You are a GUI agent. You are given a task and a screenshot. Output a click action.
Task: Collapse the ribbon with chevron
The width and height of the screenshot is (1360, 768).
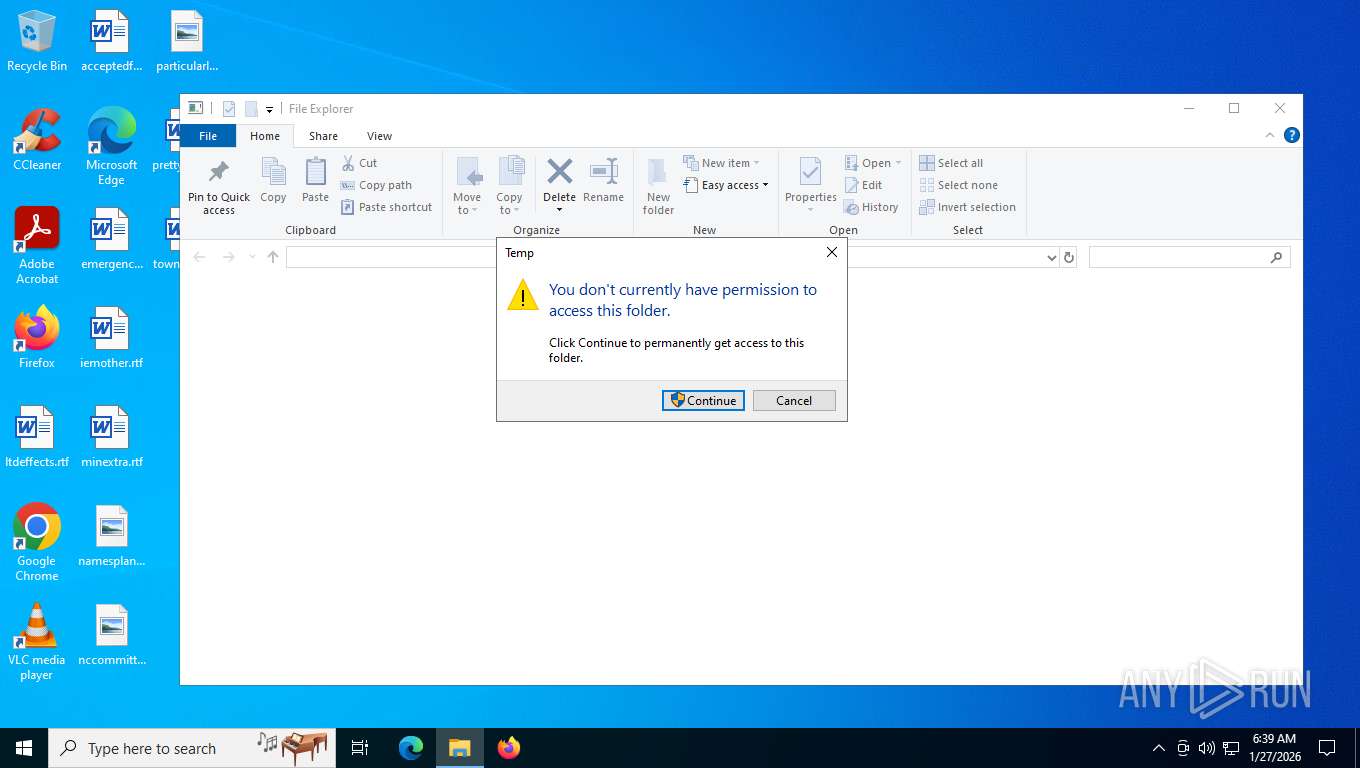click(x=1270, y=135)
